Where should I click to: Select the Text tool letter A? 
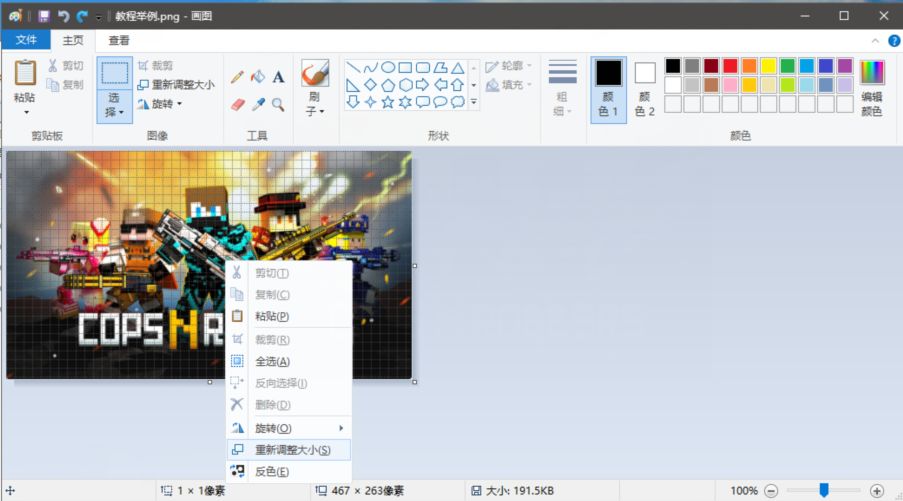click(x=278, y=77)
